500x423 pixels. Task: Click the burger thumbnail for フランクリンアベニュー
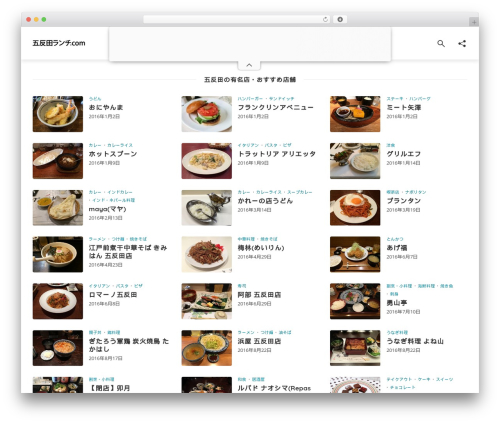206,114
